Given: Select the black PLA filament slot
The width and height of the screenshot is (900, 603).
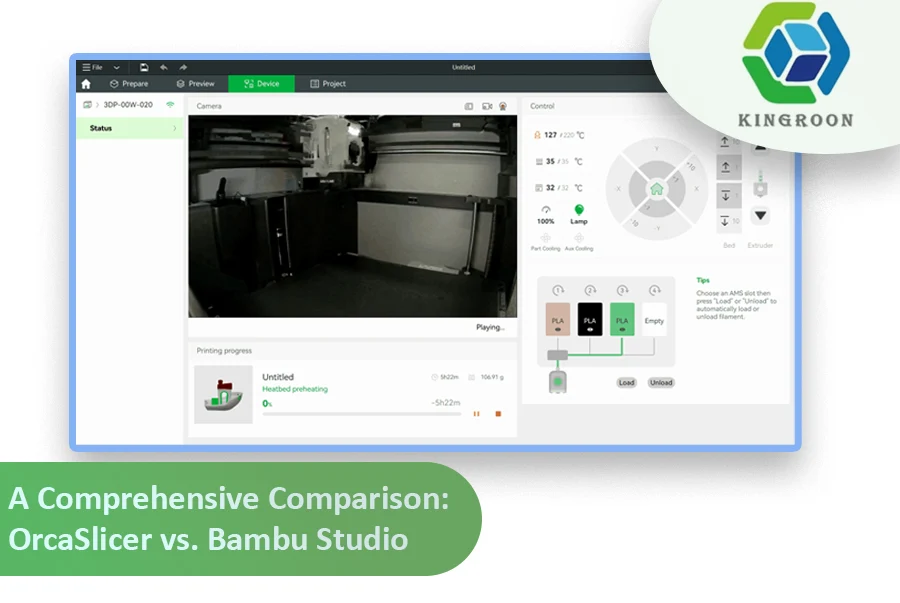Looking at the screenshot, I should [x=589, y=320].
